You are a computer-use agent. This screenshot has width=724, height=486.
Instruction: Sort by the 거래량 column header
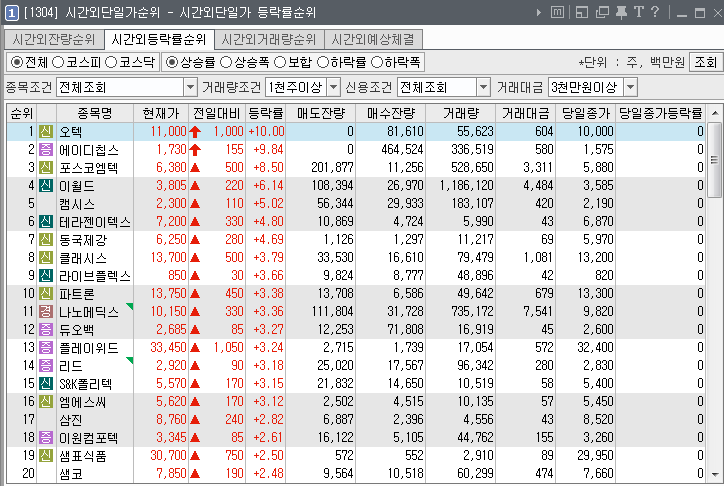tap(460, 113)
